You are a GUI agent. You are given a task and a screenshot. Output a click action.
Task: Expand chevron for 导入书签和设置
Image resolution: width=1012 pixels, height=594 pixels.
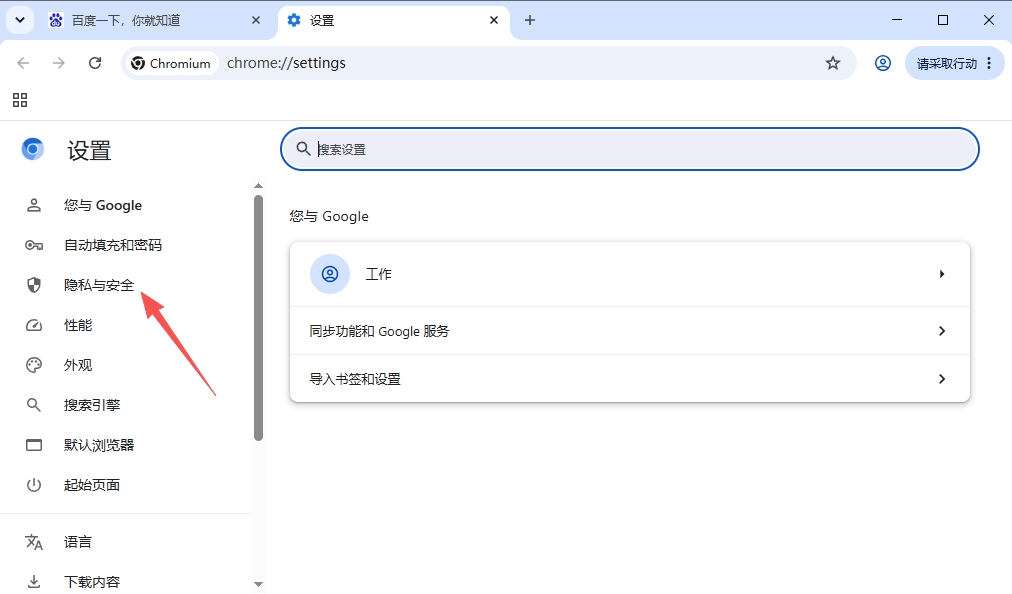pos(942,378)
